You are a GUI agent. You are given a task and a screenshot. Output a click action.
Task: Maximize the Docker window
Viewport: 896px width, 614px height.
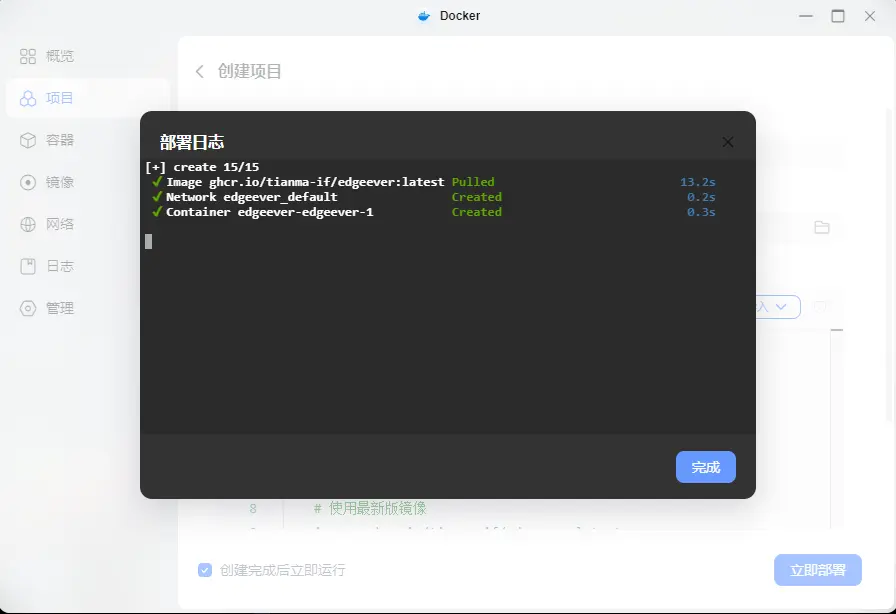(838, 16)
